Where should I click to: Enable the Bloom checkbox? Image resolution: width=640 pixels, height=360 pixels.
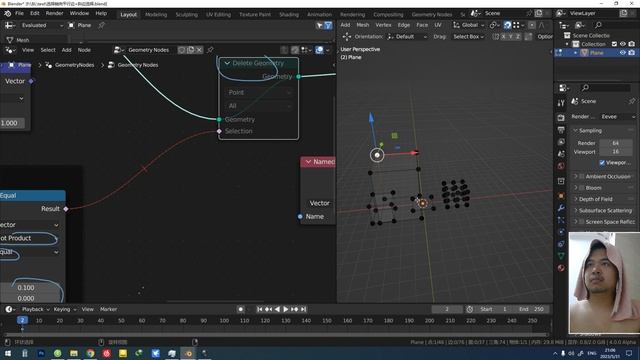[582, 188]
